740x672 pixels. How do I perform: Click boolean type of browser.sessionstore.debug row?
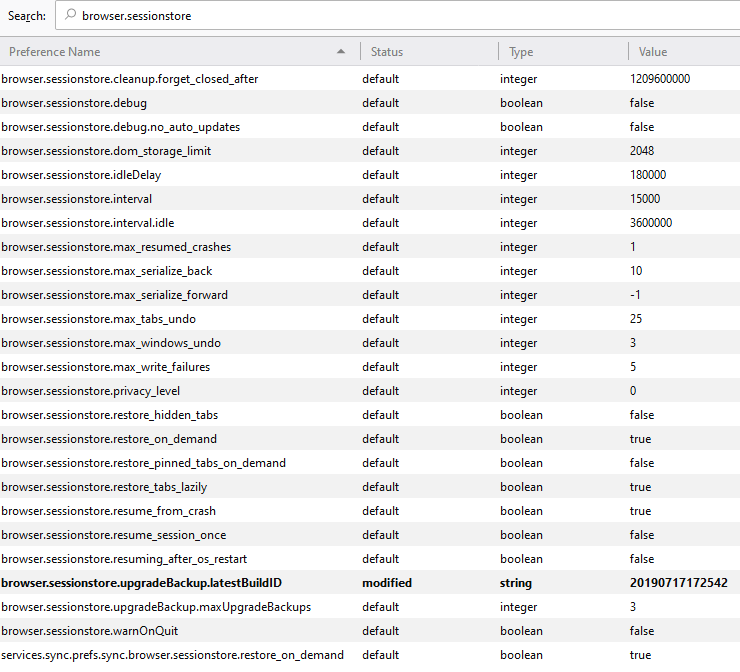(x=521, y=103)
